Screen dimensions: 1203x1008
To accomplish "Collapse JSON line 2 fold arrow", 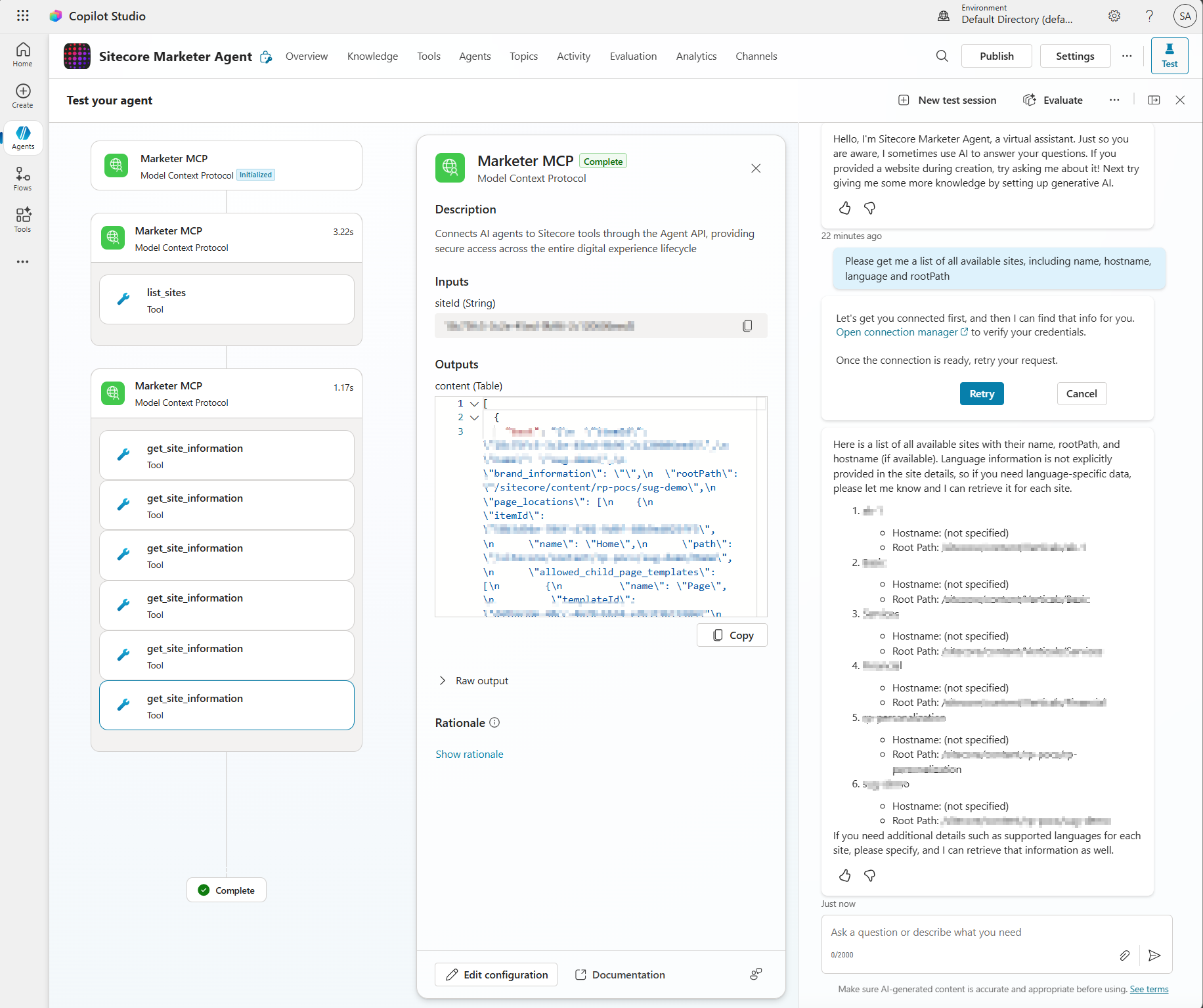I will click(474, 418).
